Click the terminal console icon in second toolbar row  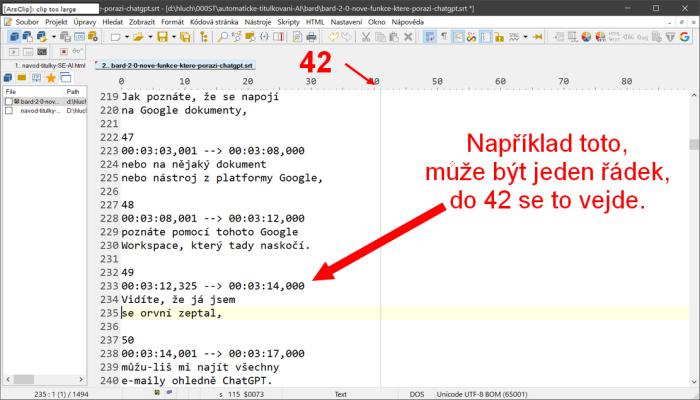[42, 52]
